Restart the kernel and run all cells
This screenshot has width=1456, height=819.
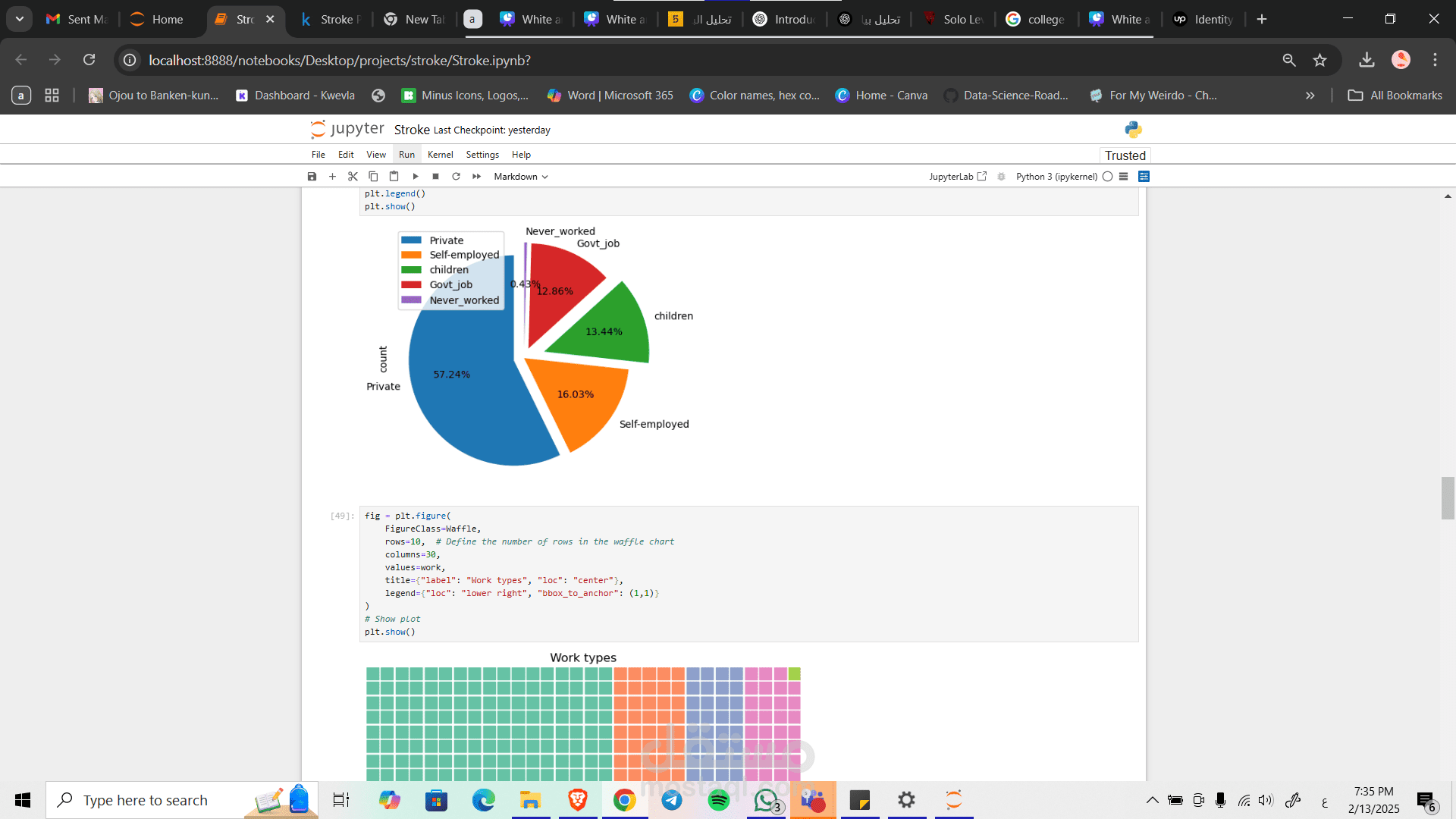(477, 177)
